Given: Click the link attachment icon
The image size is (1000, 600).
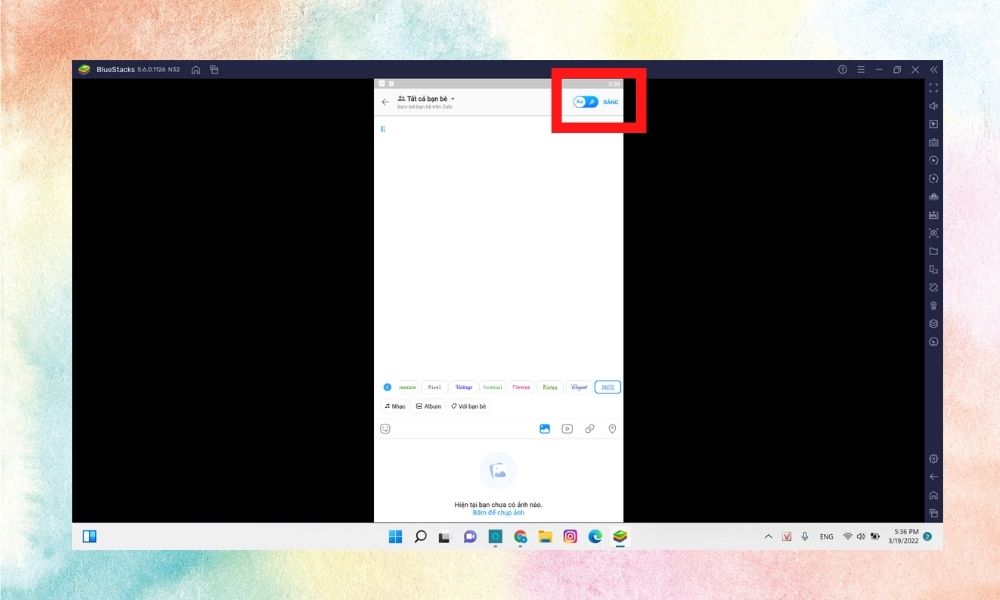Looking at the screenshot, I should coord(590,428).
